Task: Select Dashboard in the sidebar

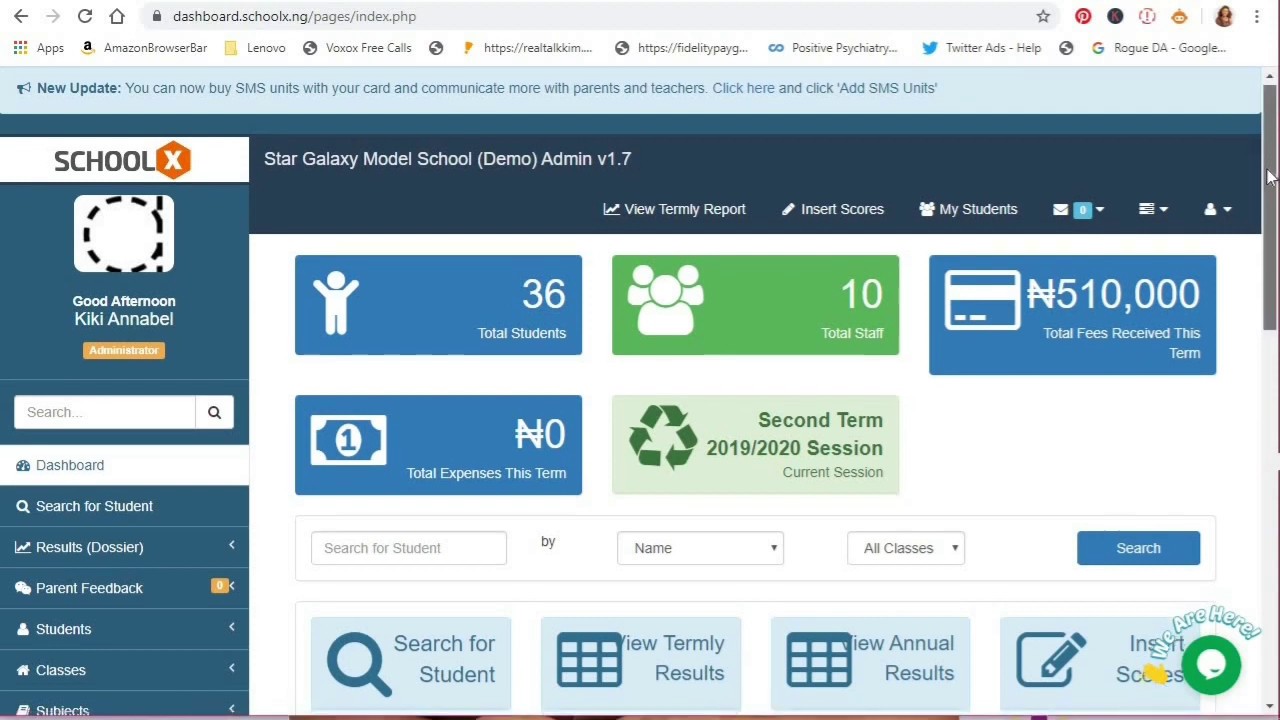Action: tap(124, 465)
